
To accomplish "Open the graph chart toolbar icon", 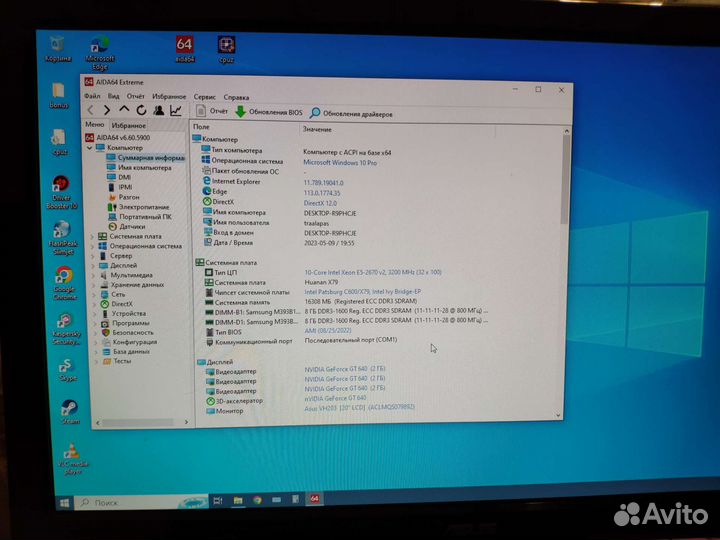I will pos(176,110).
